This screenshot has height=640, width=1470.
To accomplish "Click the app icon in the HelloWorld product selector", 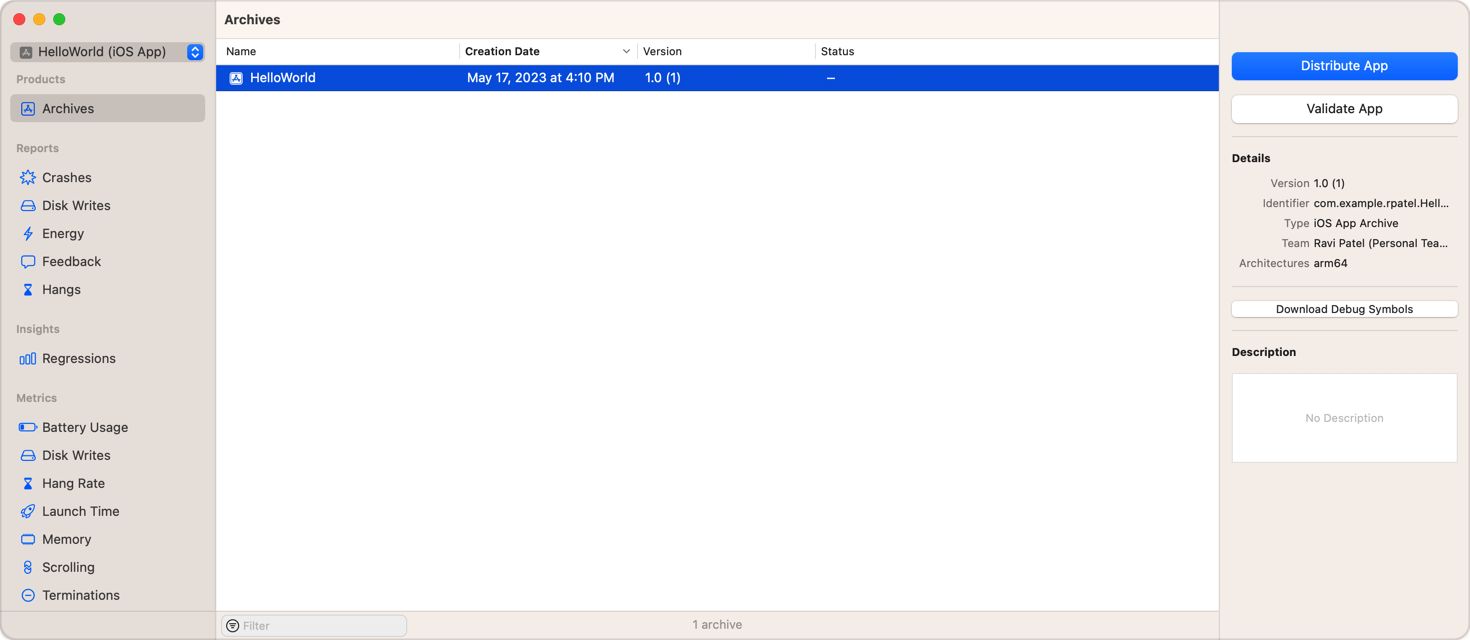I will pyautogui.click(x=26, y=52).
